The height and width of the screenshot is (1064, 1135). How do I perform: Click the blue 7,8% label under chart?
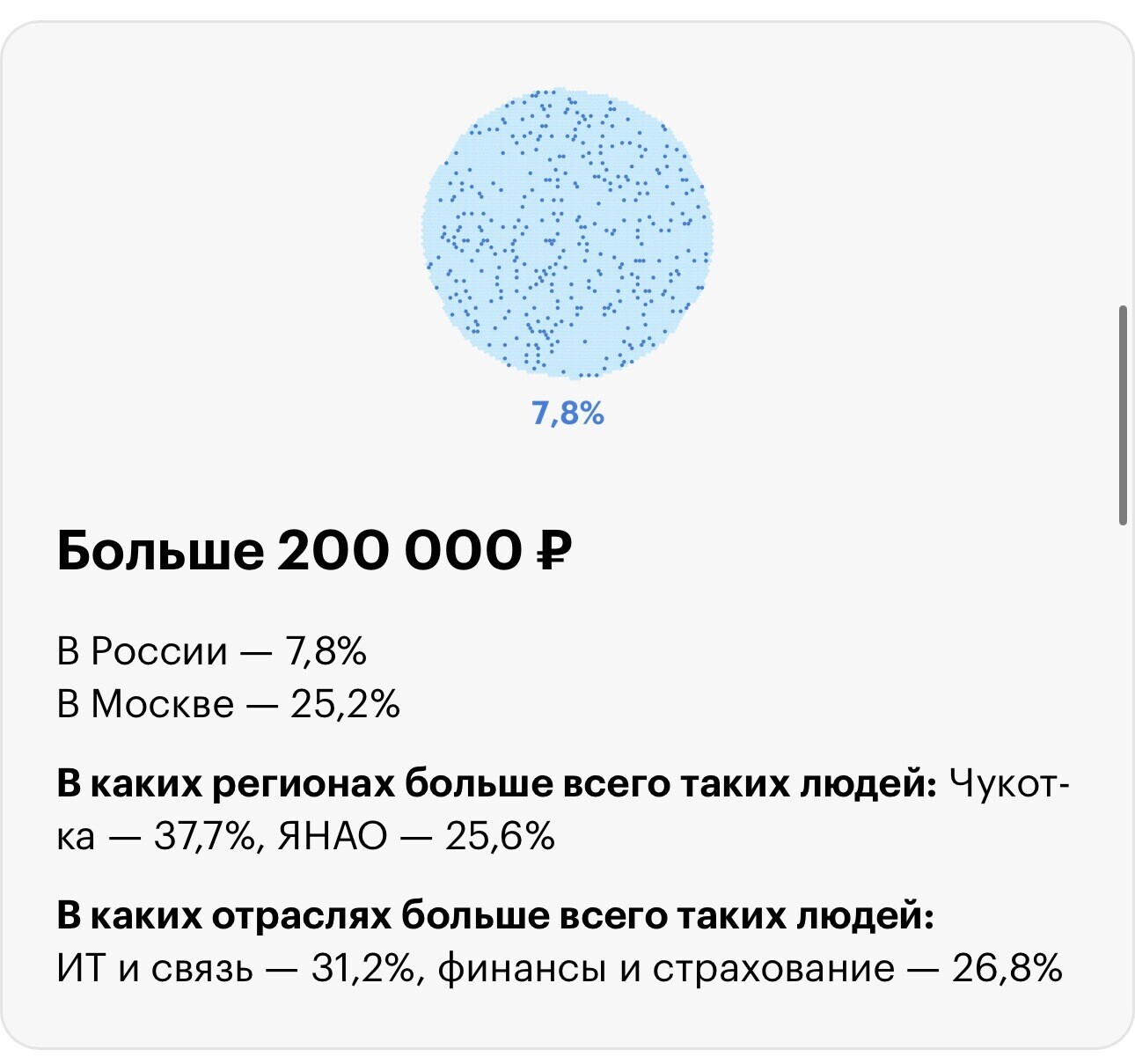click(567, 413)
